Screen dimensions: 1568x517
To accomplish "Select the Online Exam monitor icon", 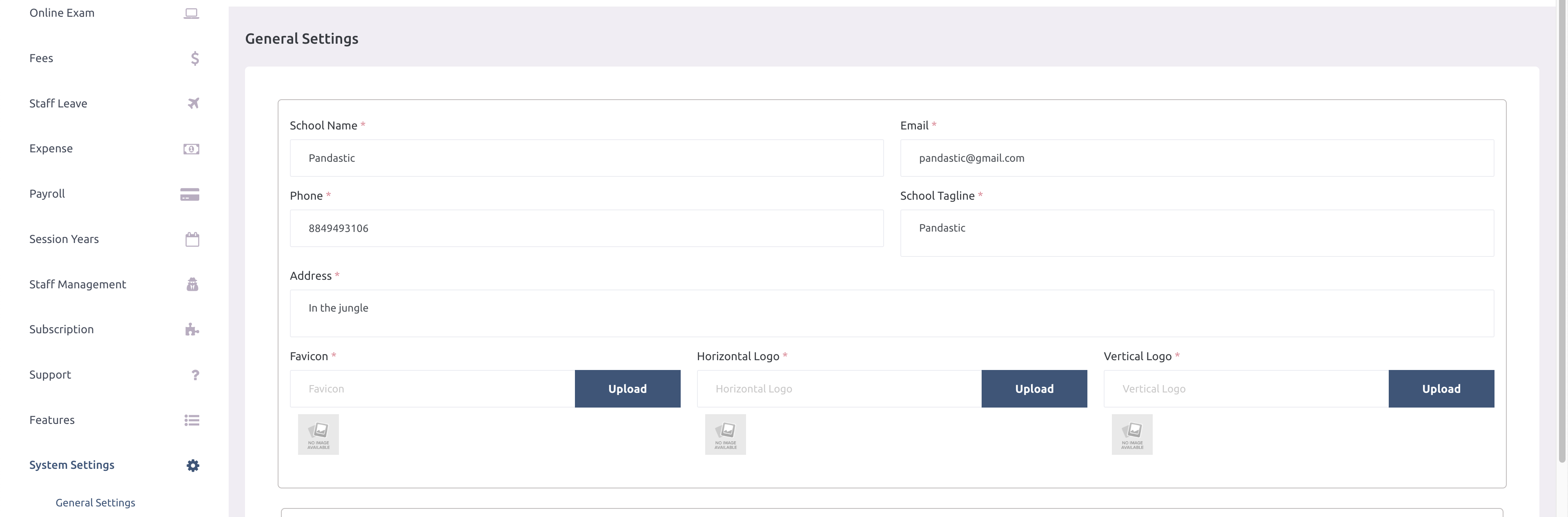I will (x=192, y=12).
